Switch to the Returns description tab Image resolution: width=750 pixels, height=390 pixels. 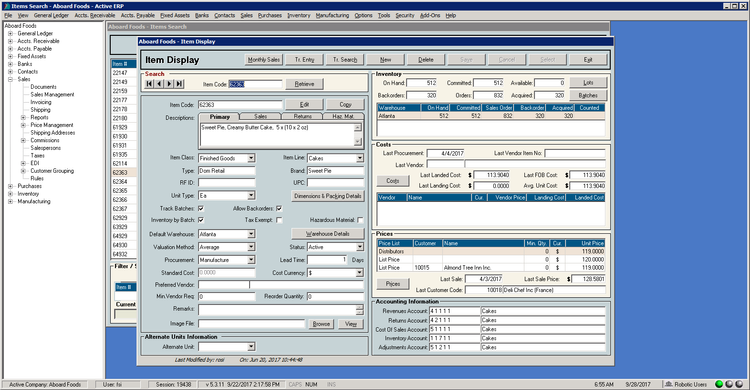tap(302, 116)
